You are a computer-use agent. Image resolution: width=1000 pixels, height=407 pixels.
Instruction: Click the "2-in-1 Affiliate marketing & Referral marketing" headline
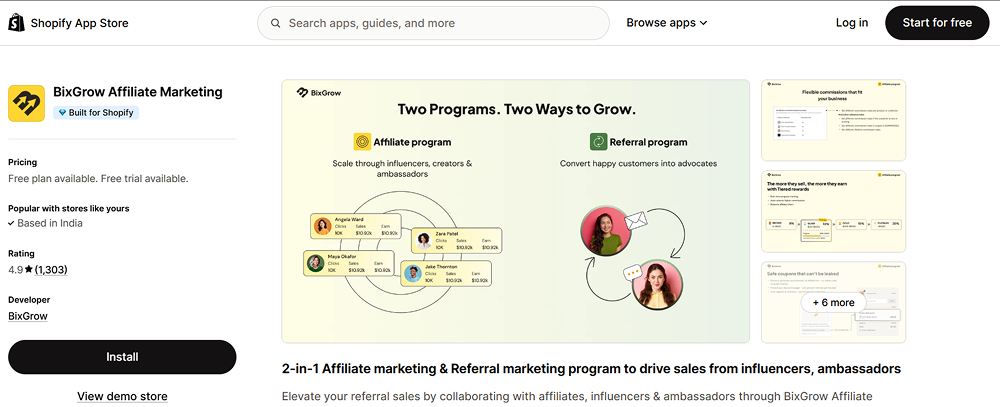[x=591, y=369]
